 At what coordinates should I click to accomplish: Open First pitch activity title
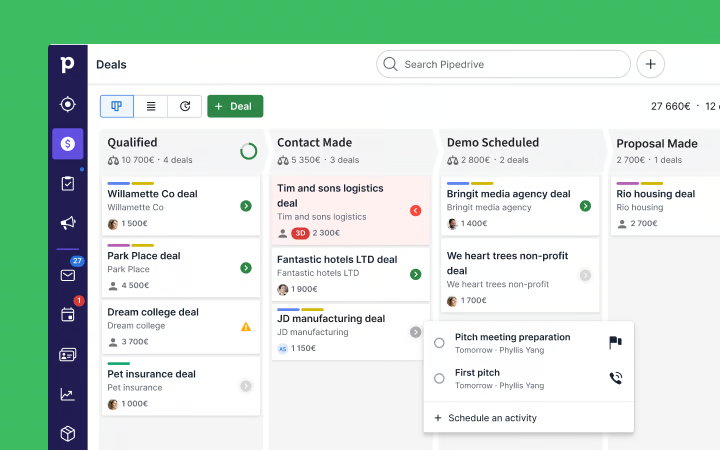pos(477,372)
